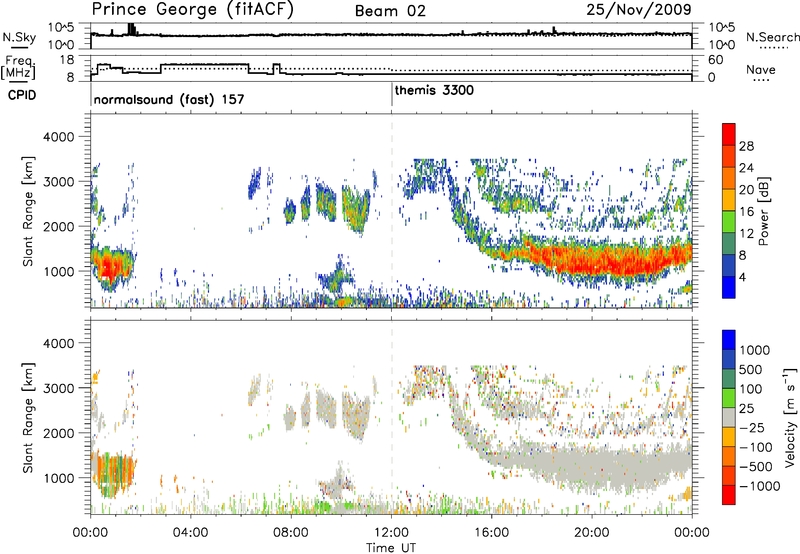The image size is (800, 554).
Task: Click the 04:00 time tick label
Action: pyautogui.click(x=190, y=533)
